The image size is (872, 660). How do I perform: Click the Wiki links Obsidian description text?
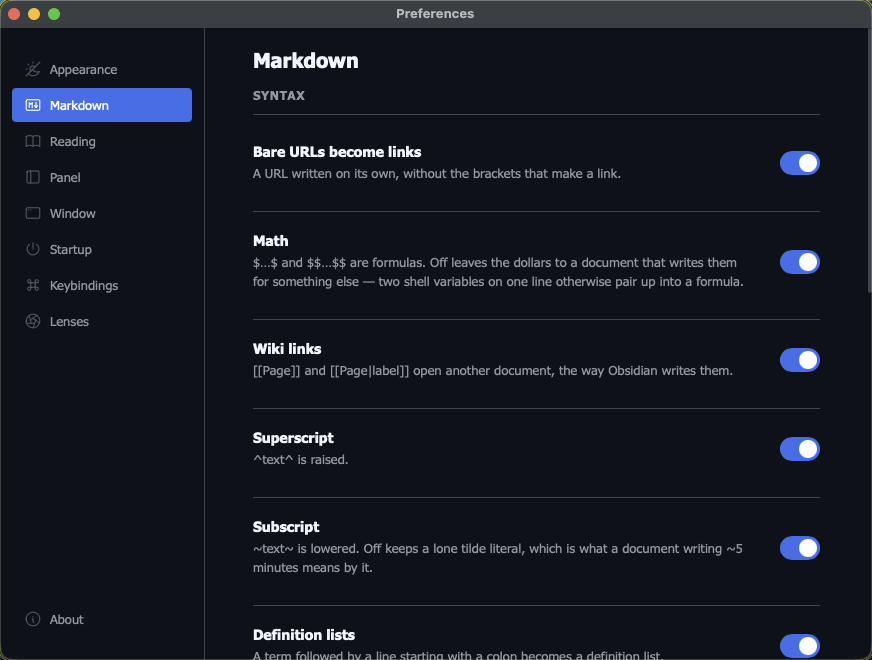(493, 371)
